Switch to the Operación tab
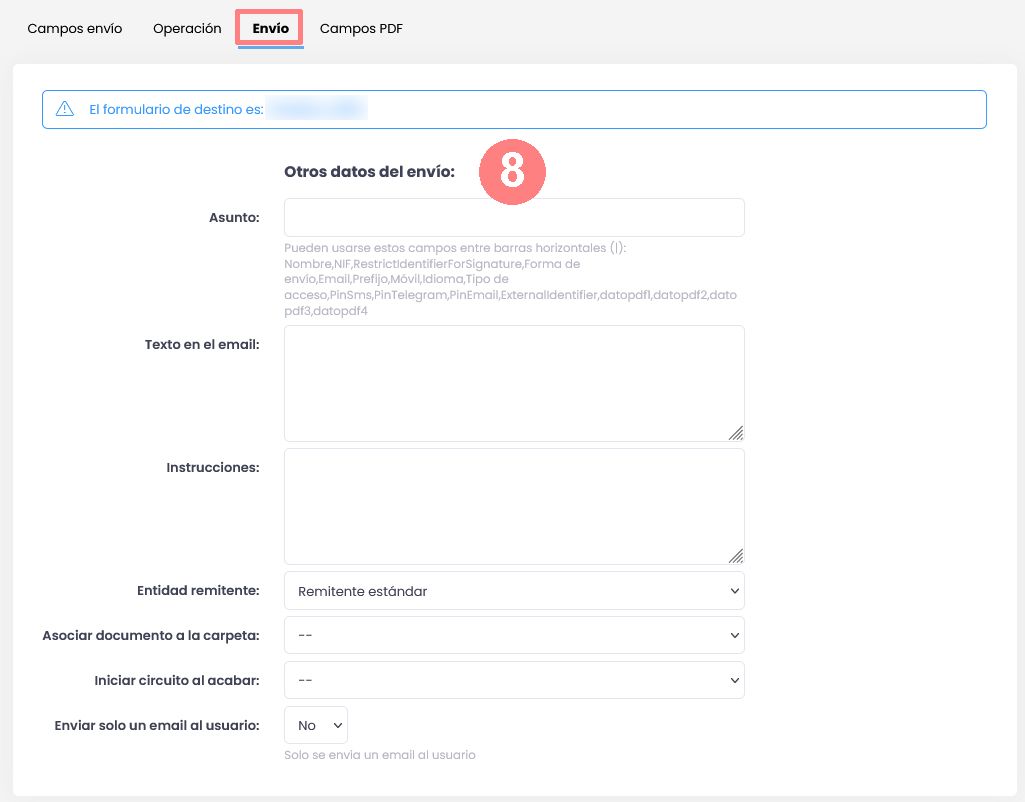The image size is (1025, 802). [187, 29]
